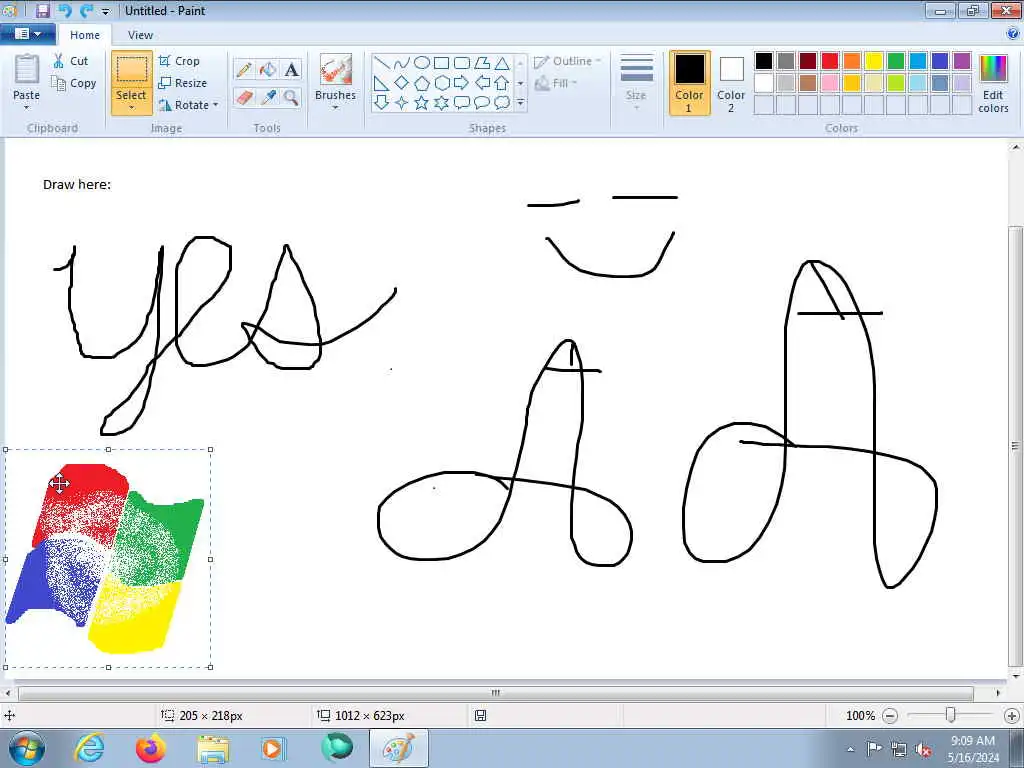Click the Resize button

[x=183, y=83]
